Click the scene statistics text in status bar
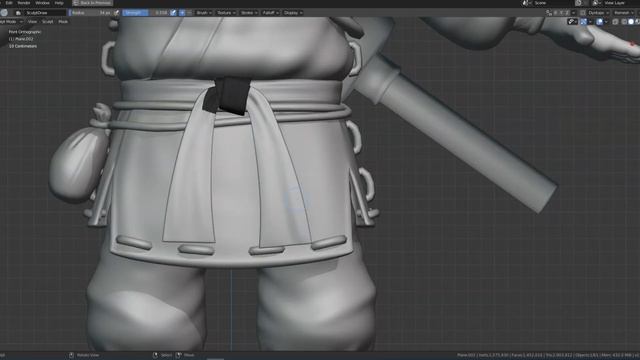Viewport: 640px width, 360px height. tap(548, 356)
